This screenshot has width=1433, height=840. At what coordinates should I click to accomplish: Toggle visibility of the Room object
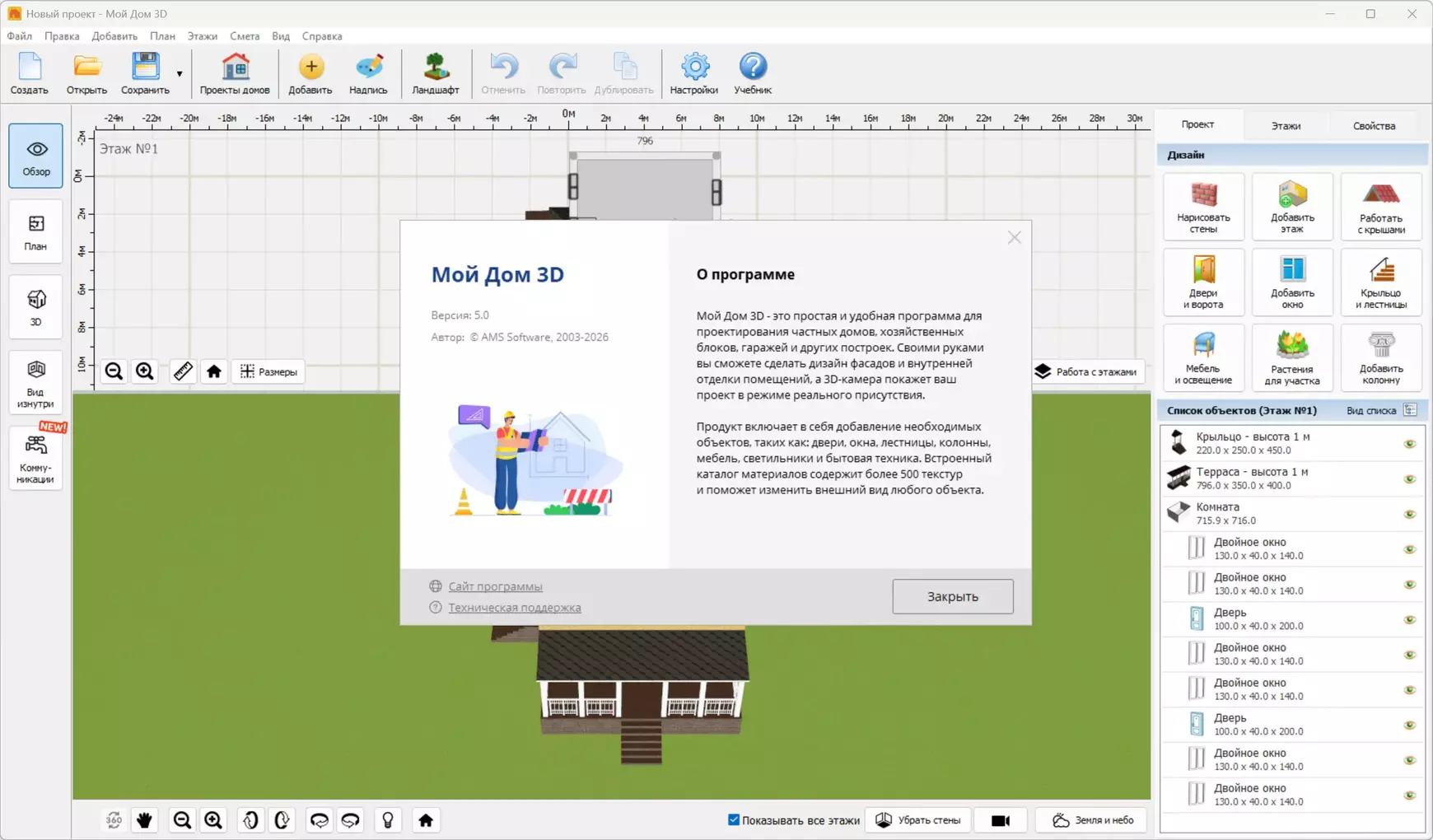coord(1409,515)
